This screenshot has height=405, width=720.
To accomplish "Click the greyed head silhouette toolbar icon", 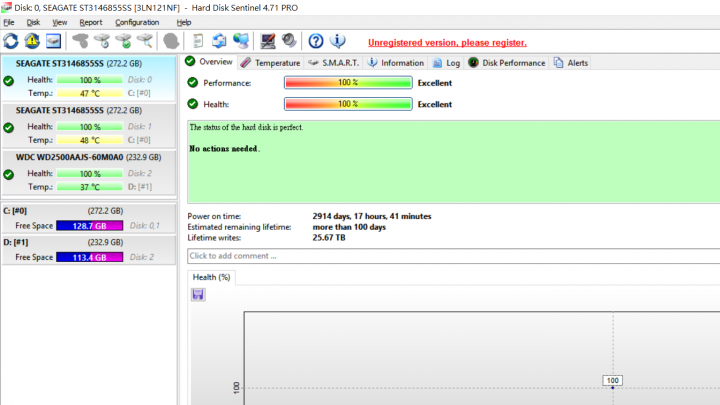I will point(171,41).
